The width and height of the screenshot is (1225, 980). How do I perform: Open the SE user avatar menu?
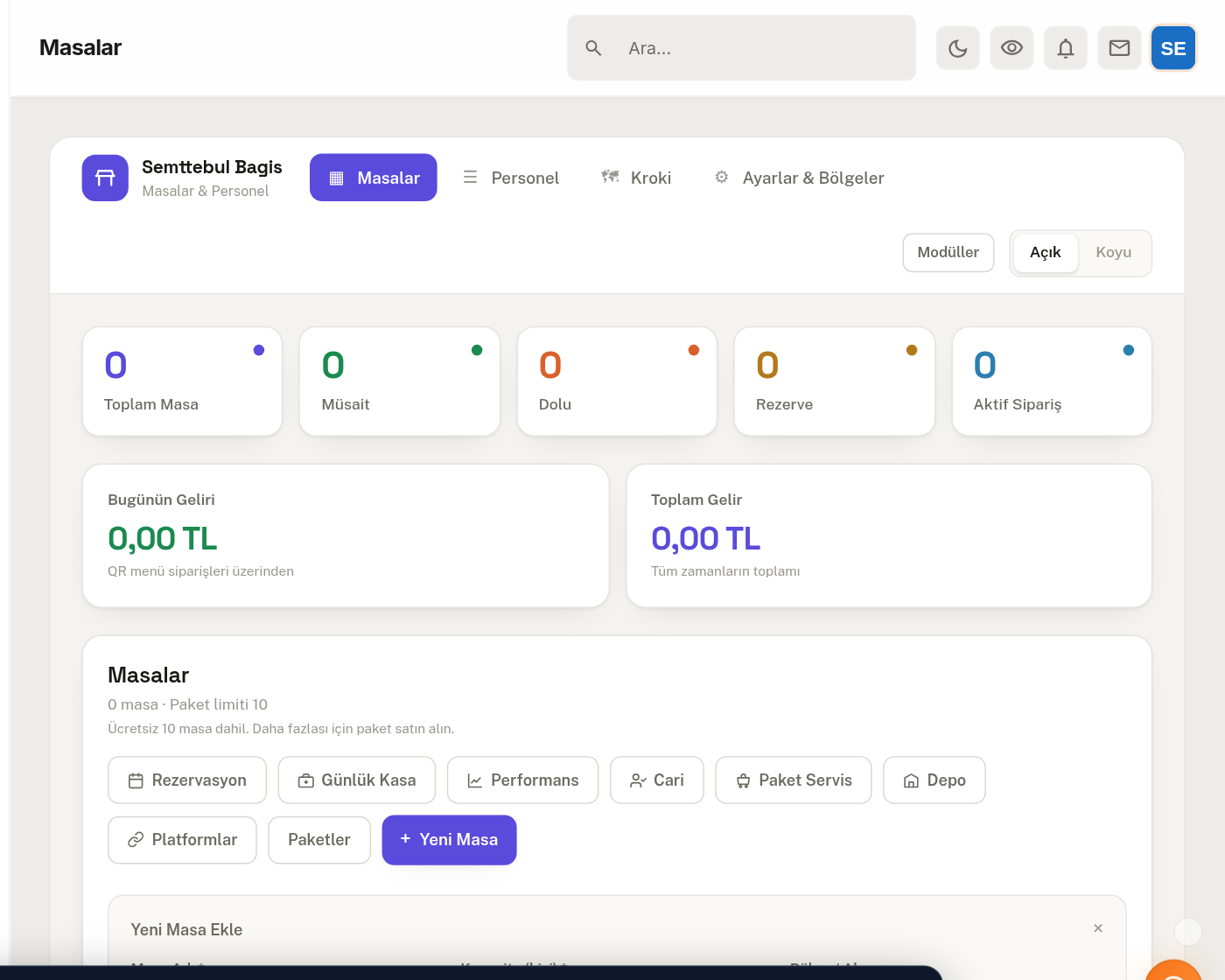[1173, 48]
